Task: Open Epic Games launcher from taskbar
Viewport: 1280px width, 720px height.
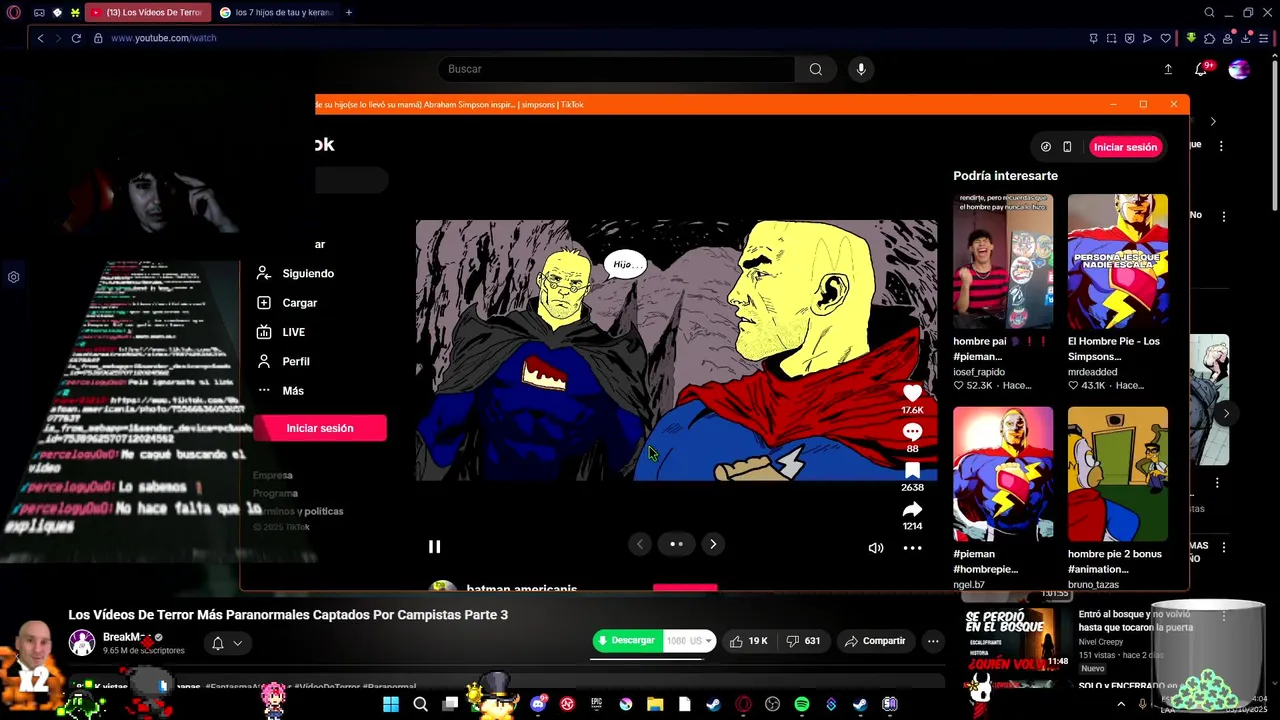Action: click(x=597, y=704)
